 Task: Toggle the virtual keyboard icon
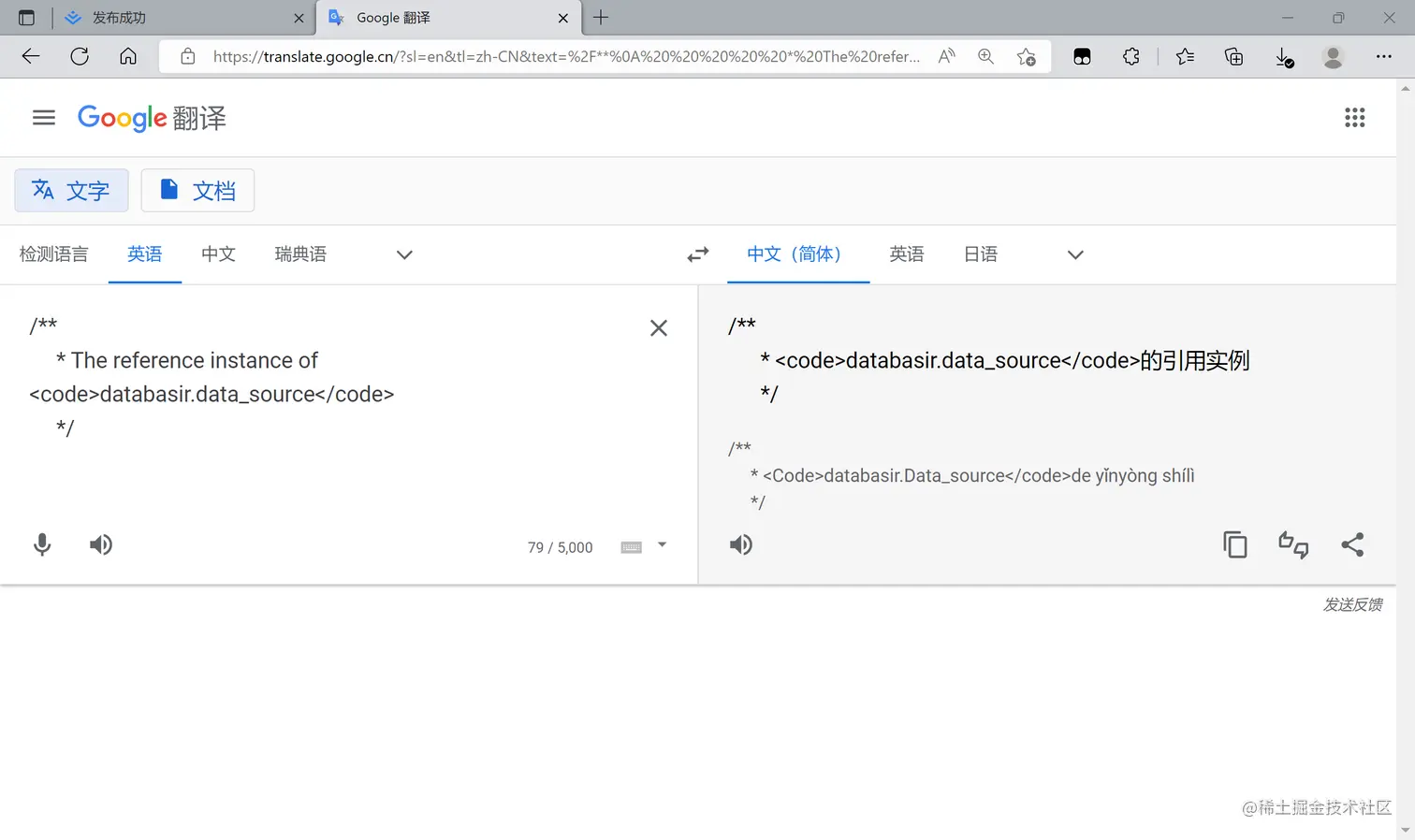[x=632, y=547]
